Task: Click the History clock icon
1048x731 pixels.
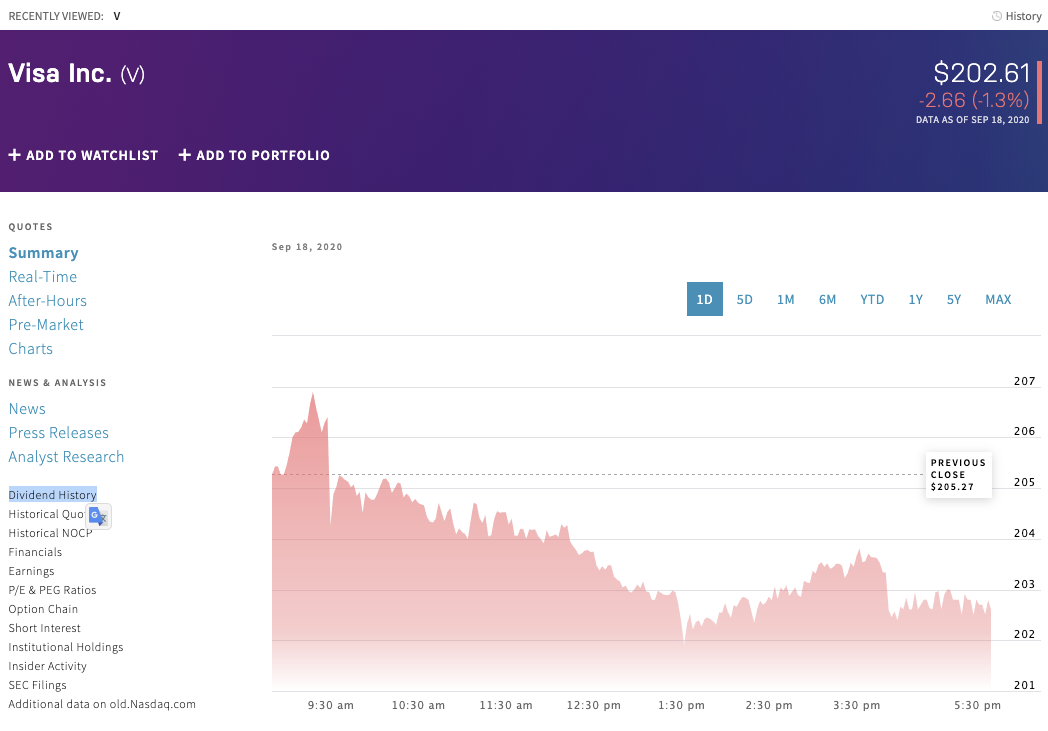Action: coord(997,16)
